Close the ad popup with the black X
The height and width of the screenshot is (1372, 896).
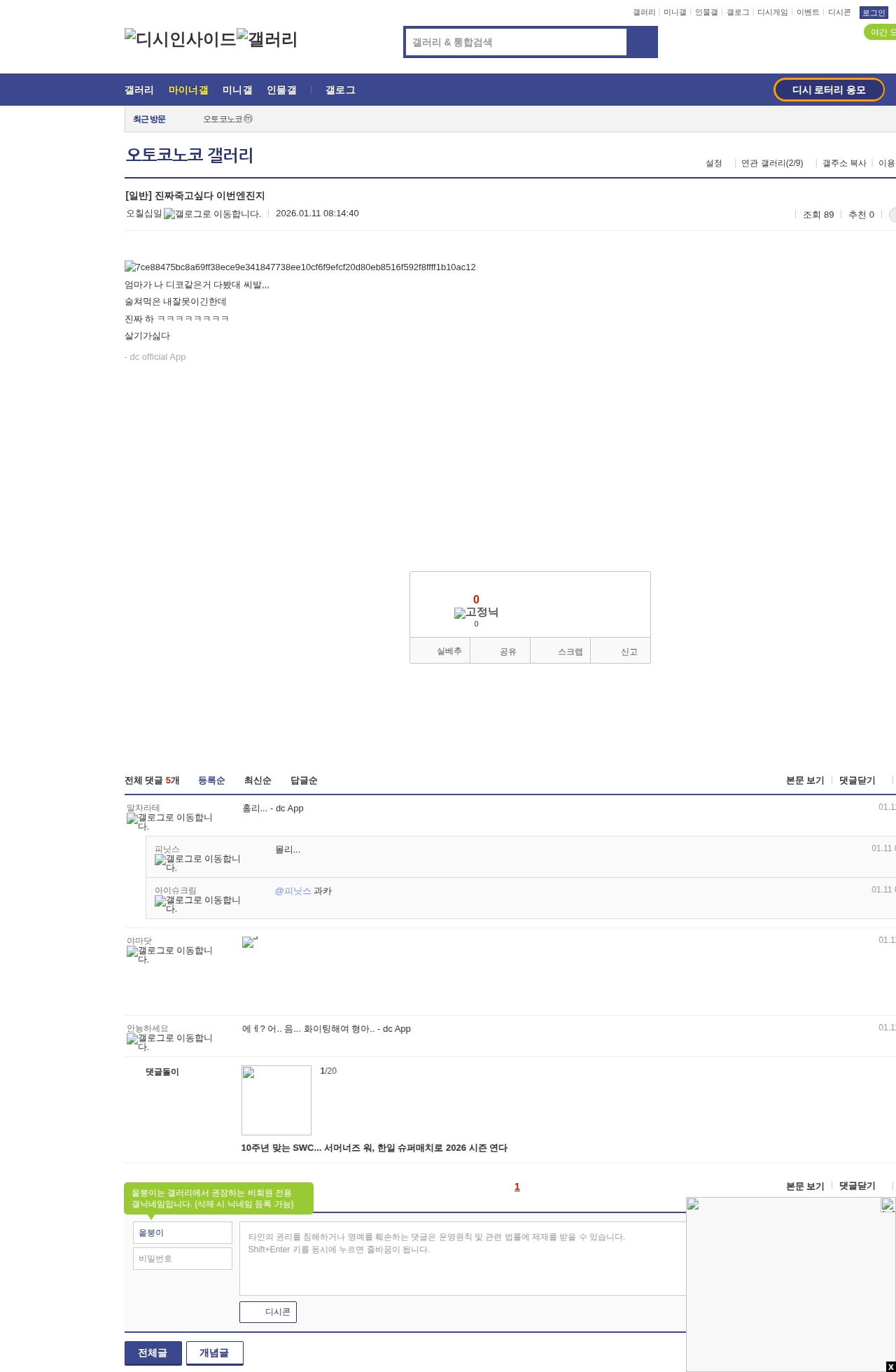(890, 1366)
